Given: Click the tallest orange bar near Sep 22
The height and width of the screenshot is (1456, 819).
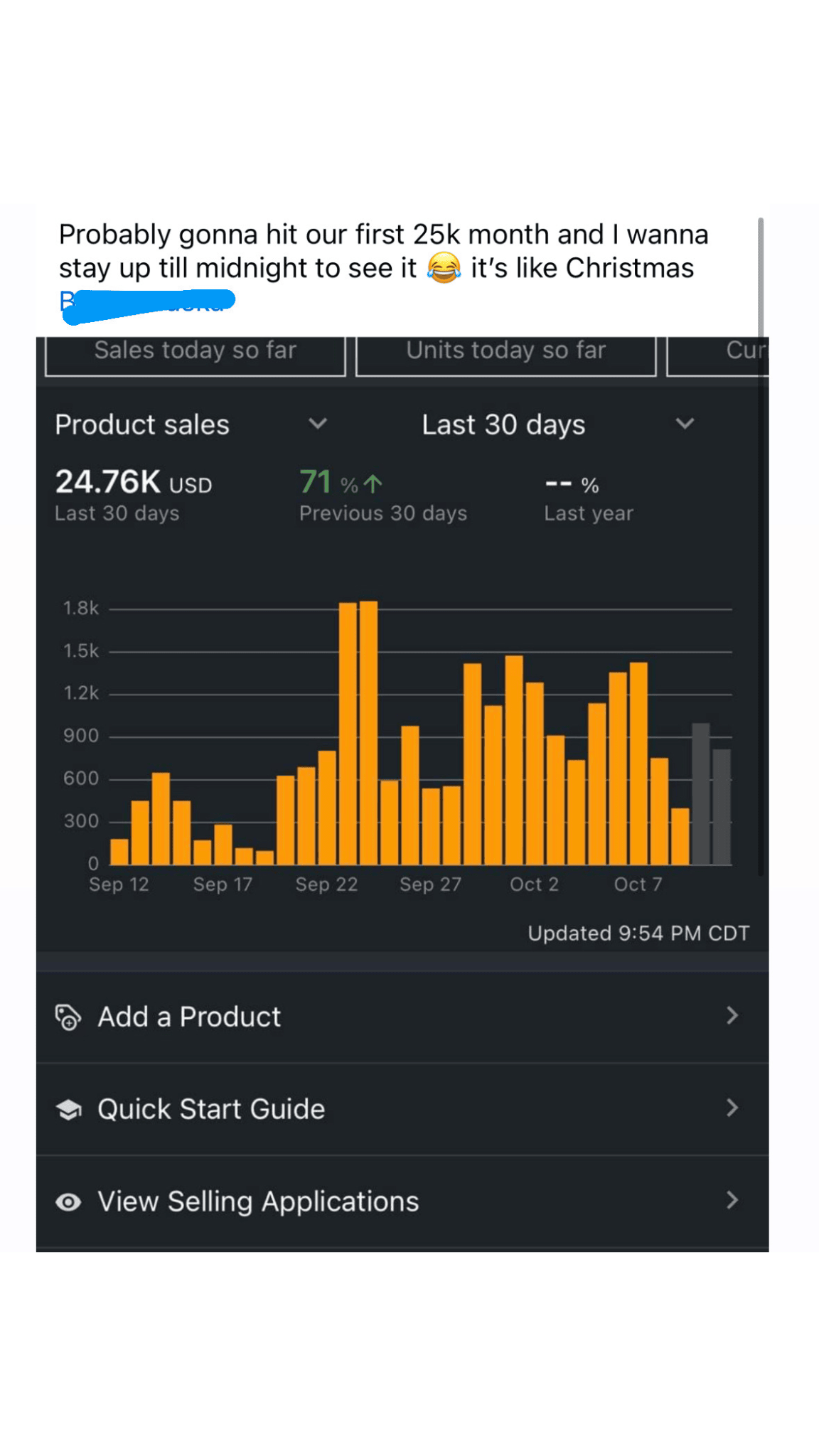Looking at the screenshot, I should 368,732.
